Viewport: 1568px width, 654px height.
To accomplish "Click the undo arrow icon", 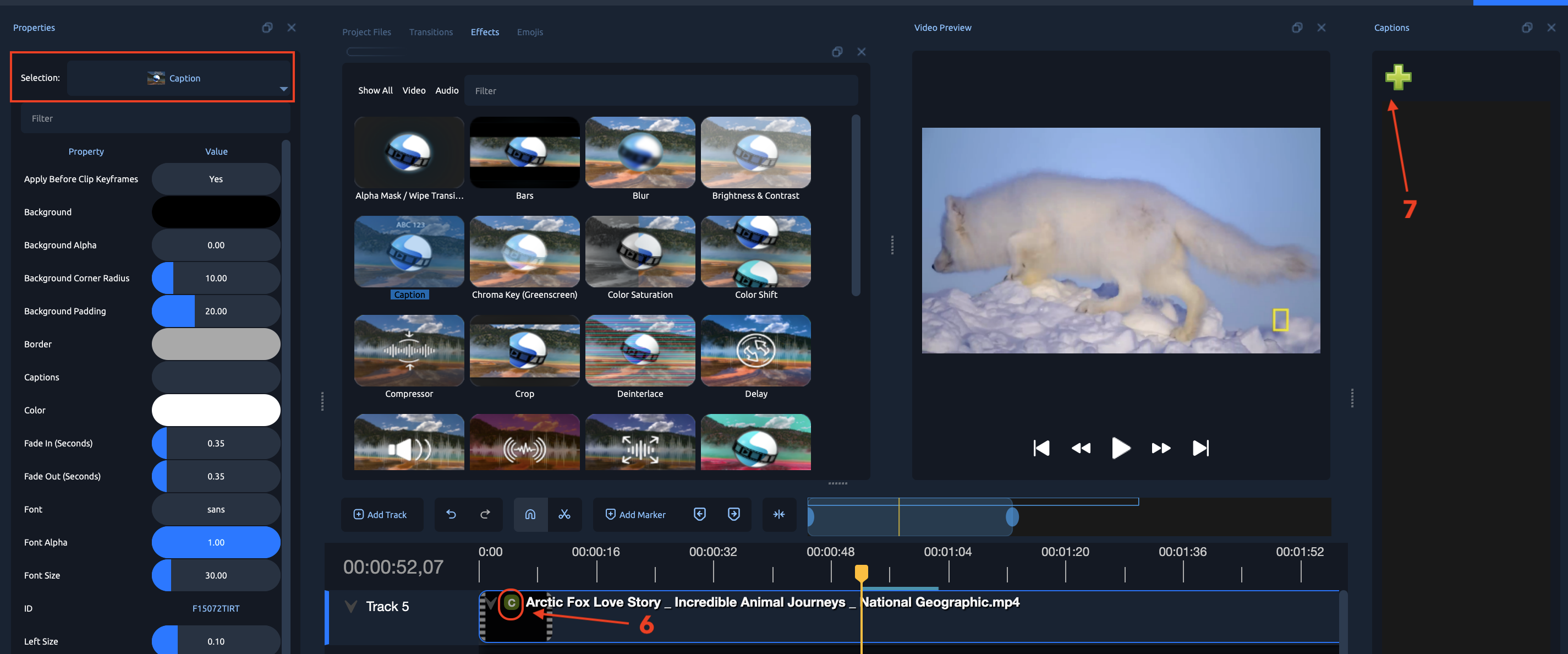I will [451, 515].
